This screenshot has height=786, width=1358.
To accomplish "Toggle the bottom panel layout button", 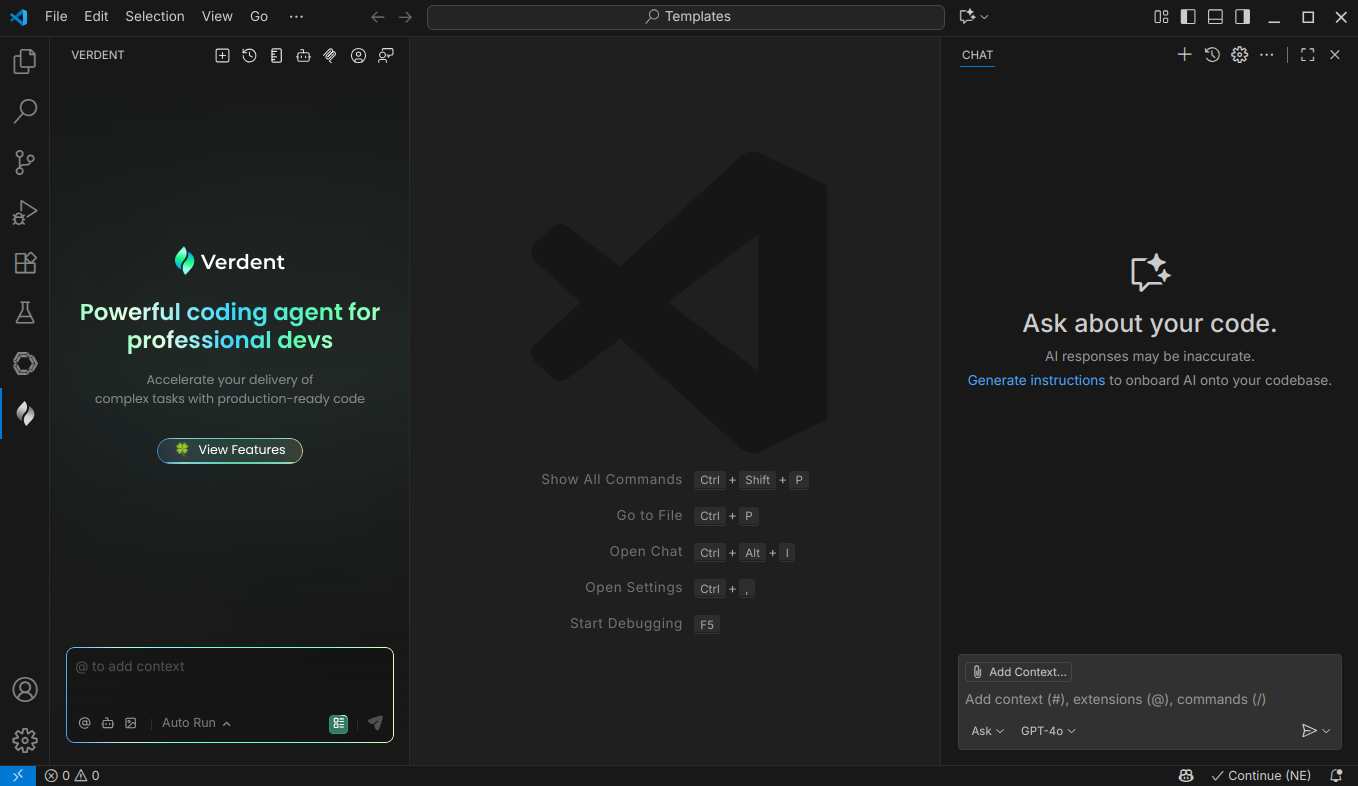I will [1215, 17].
